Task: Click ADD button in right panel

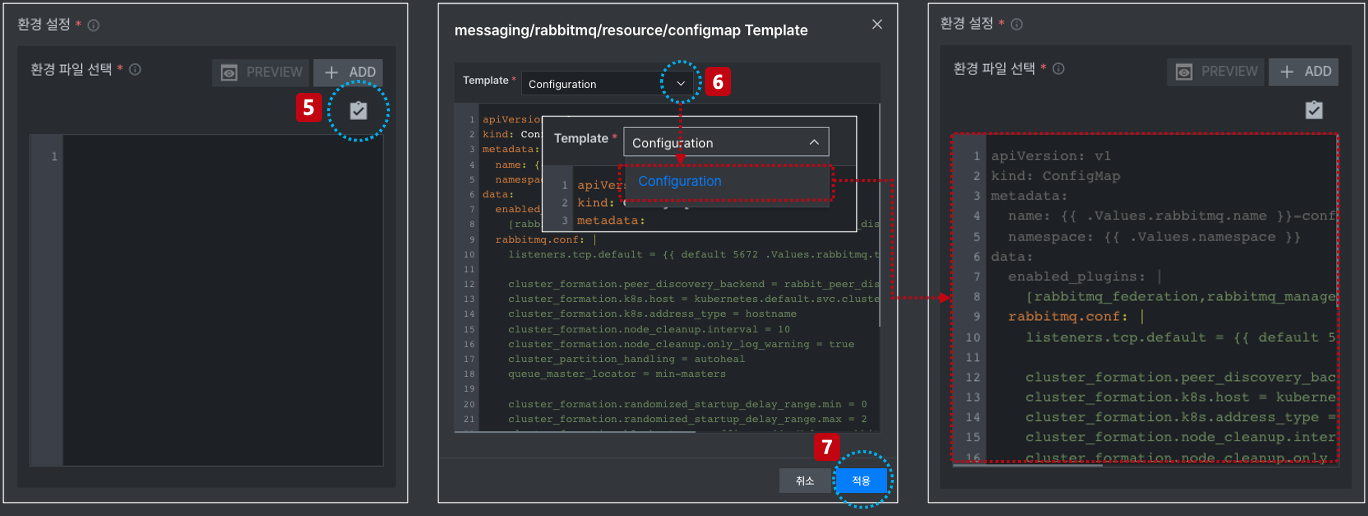Action: (1304, 72)
